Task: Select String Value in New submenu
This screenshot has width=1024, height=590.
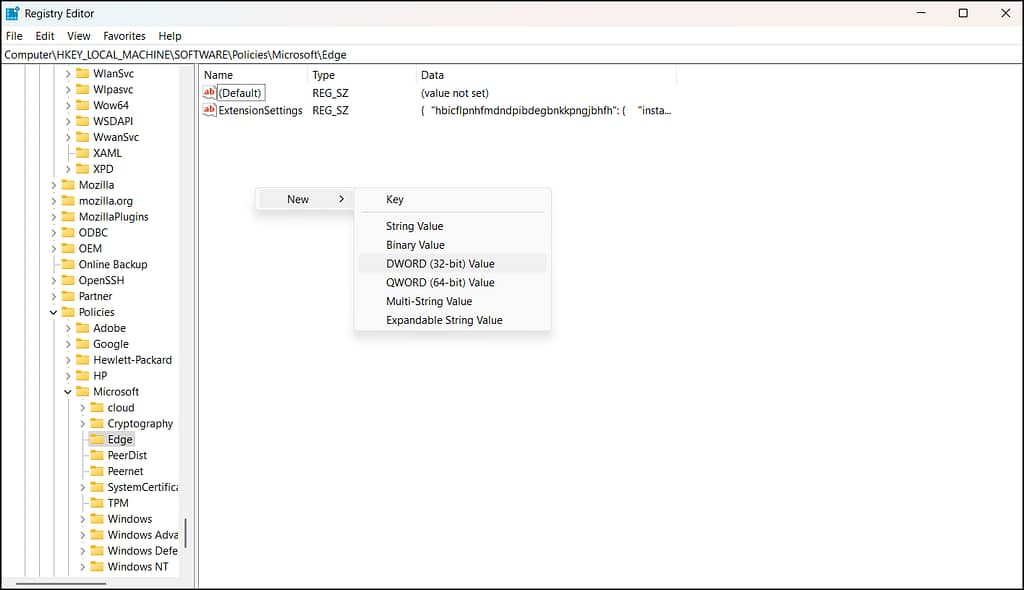Action: (x=414, y=226)
